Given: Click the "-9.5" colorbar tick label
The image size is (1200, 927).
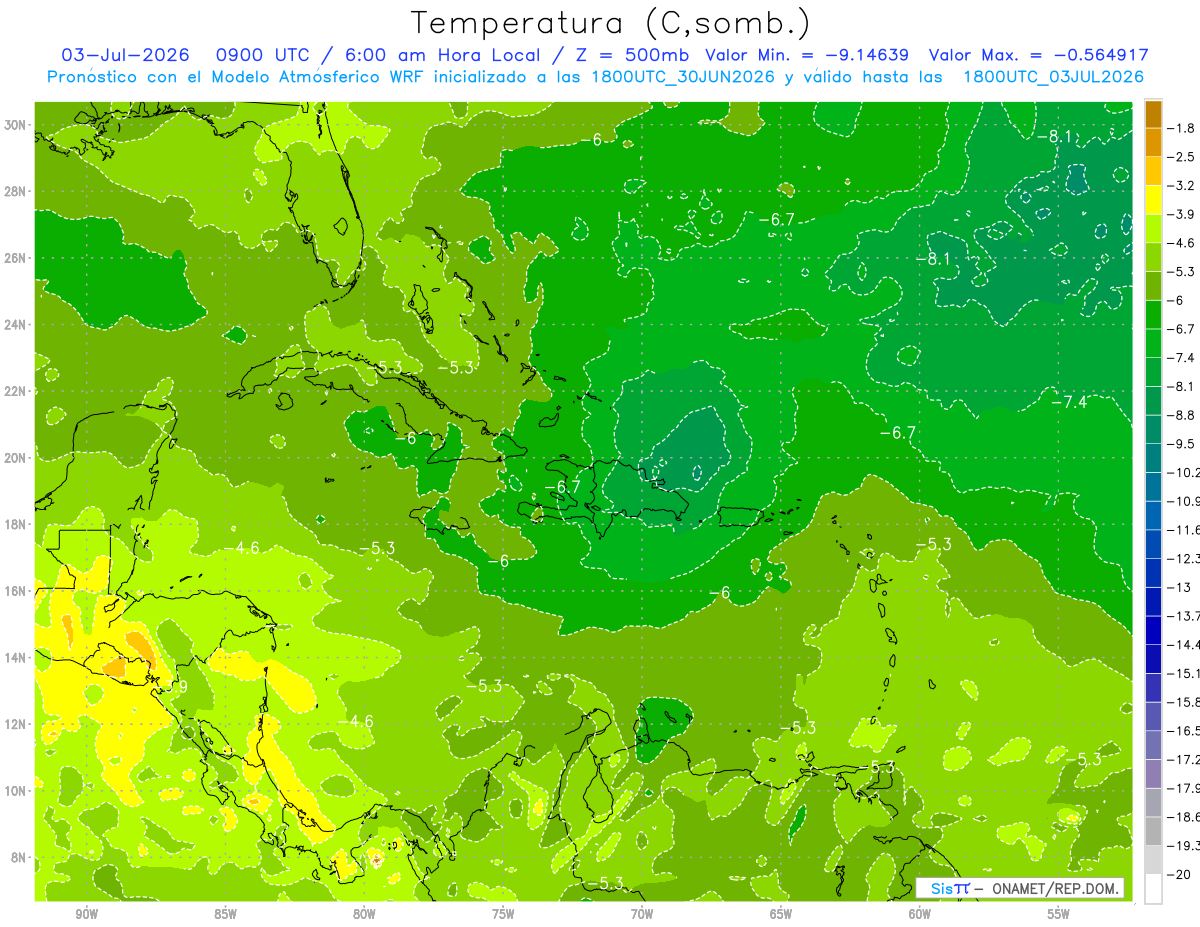Looking at the screenshot, I should pos(1182,444).
